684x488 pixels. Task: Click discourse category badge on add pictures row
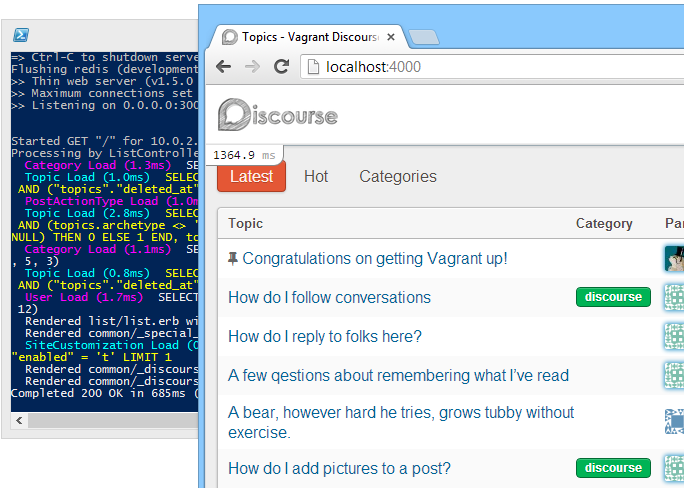pos(613,468)
